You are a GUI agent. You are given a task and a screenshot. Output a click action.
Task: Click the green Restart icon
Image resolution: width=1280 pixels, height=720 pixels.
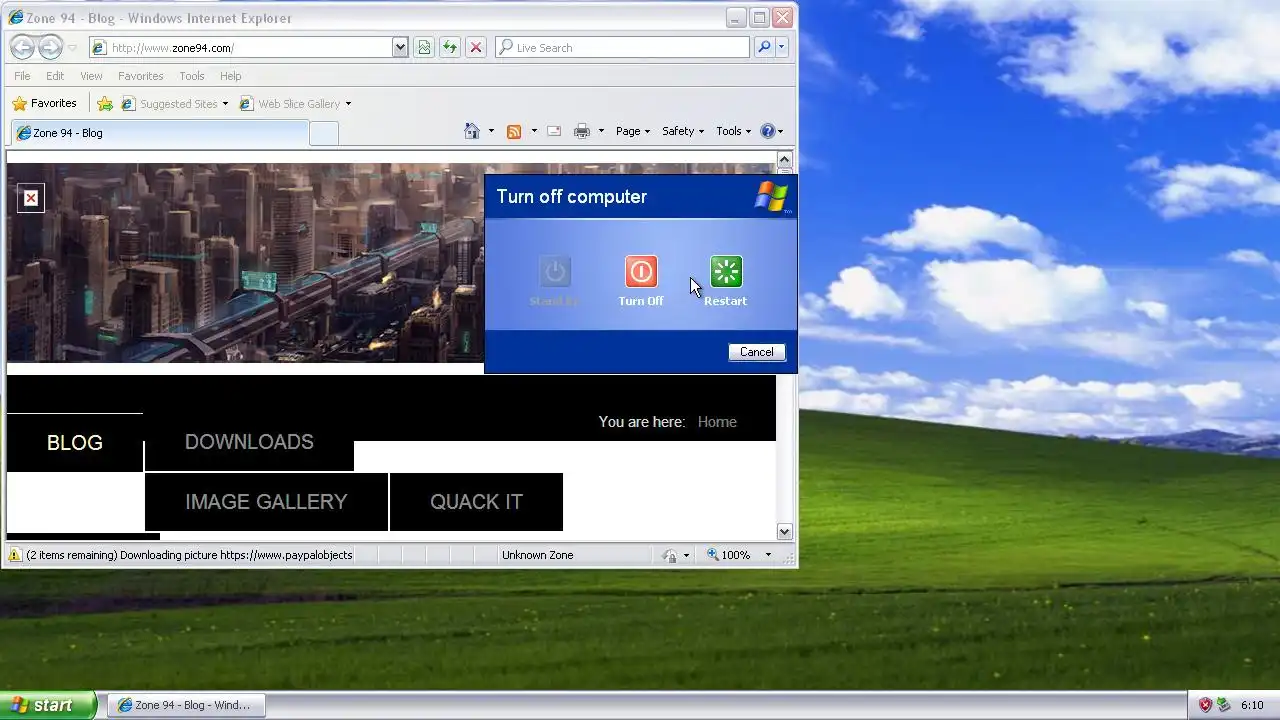726,271
